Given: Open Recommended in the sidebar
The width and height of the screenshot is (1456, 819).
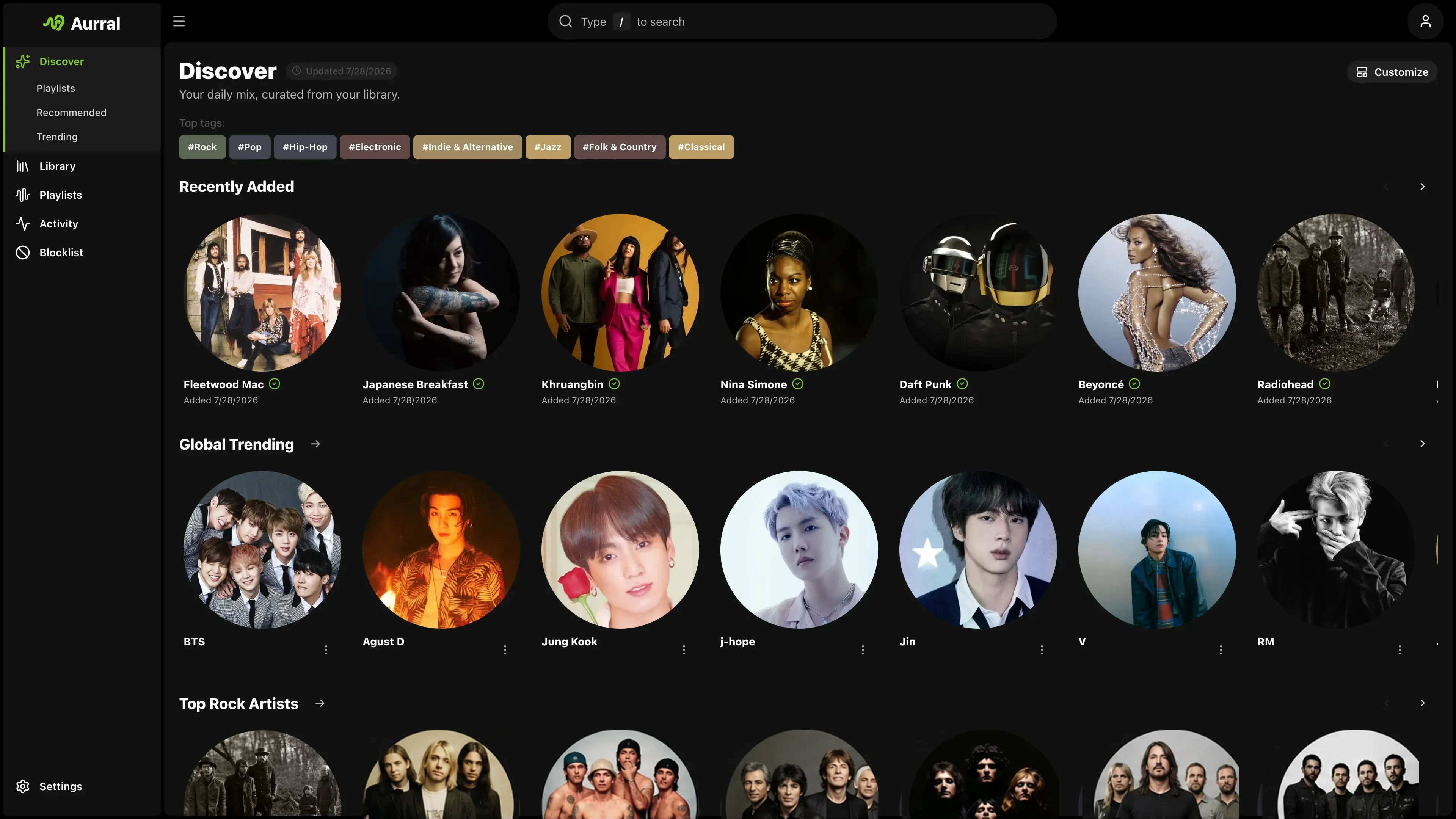Looking at the screenshot, I should (x=71, y=113).
